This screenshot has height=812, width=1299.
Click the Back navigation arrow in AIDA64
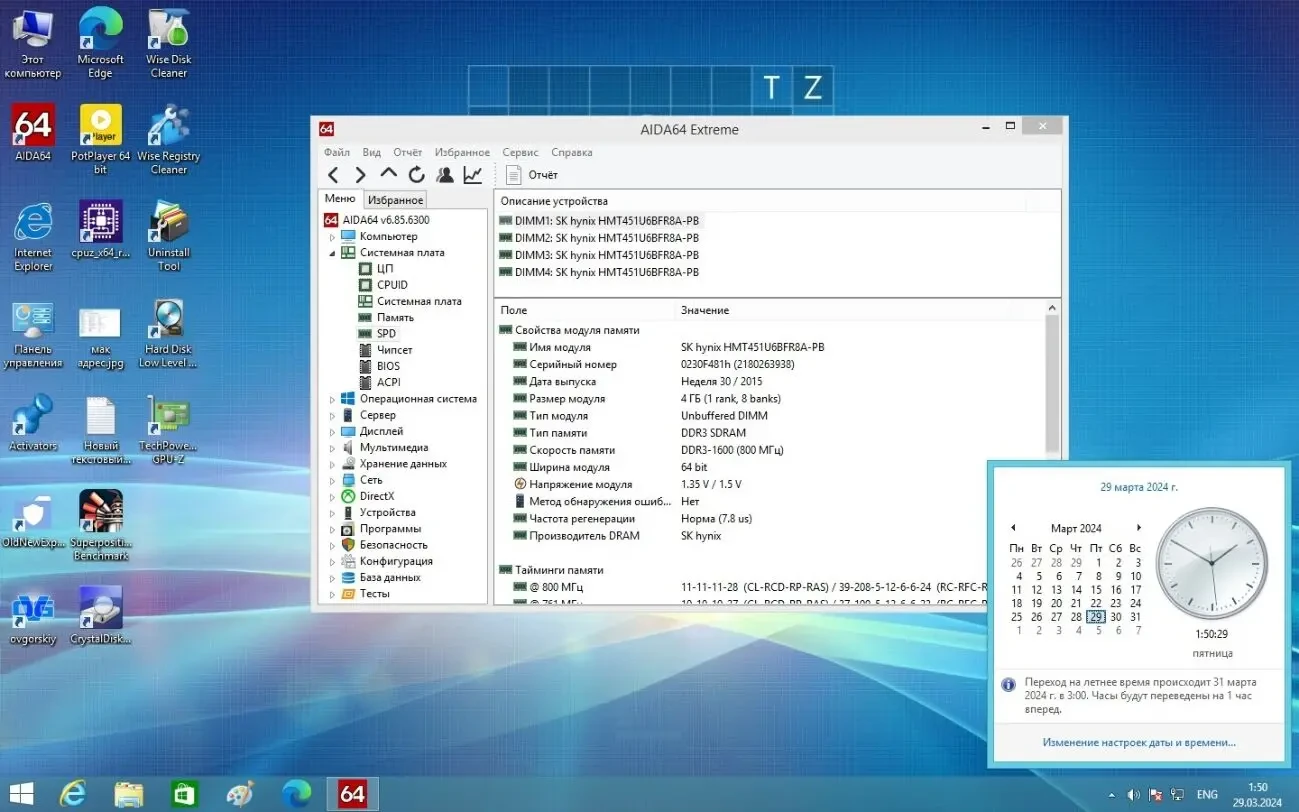point(333,174)
